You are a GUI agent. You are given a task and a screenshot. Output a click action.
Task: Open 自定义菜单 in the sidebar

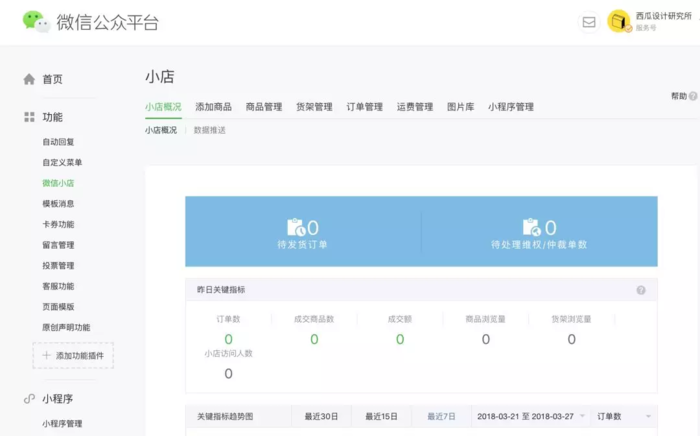tap(62, 162)
